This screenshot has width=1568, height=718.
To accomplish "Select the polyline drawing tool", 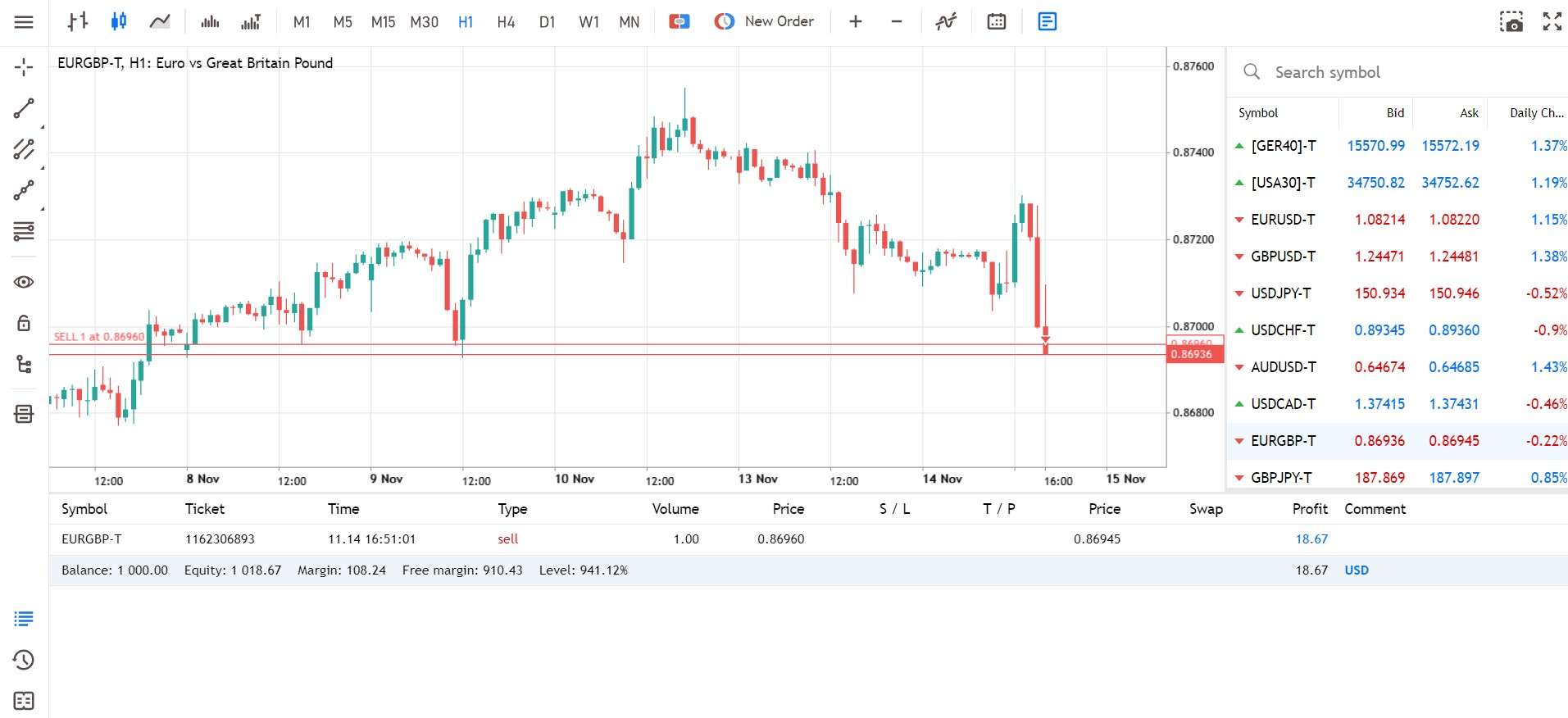I will 24,190.
